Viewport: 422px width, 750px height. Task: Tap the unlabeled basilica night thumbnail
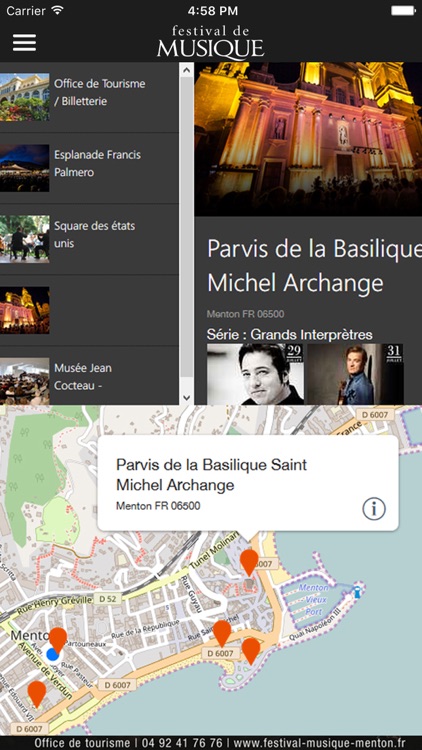point(24,310)
